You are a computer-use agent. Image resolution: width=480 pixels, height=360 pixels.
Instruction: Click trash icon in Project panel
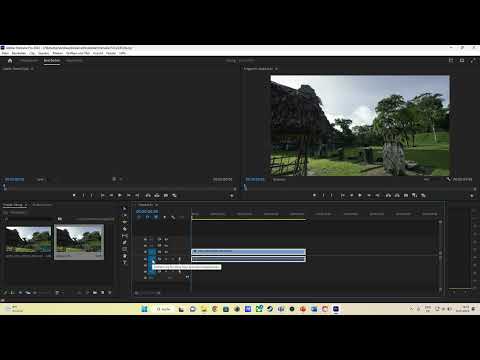pyautogui.click(x=110, y=293)
